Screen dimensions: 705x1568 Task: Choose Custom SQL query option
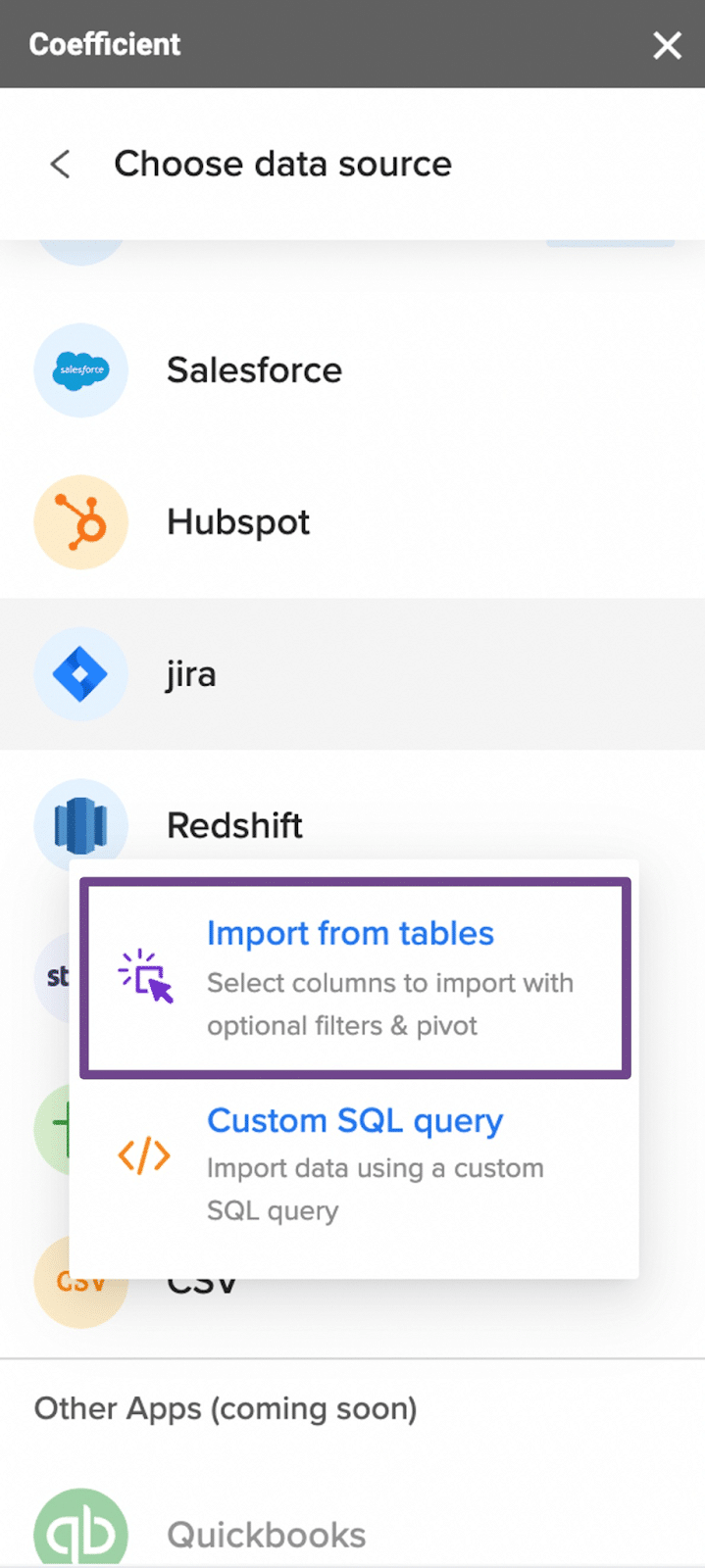pos(355,1120)
